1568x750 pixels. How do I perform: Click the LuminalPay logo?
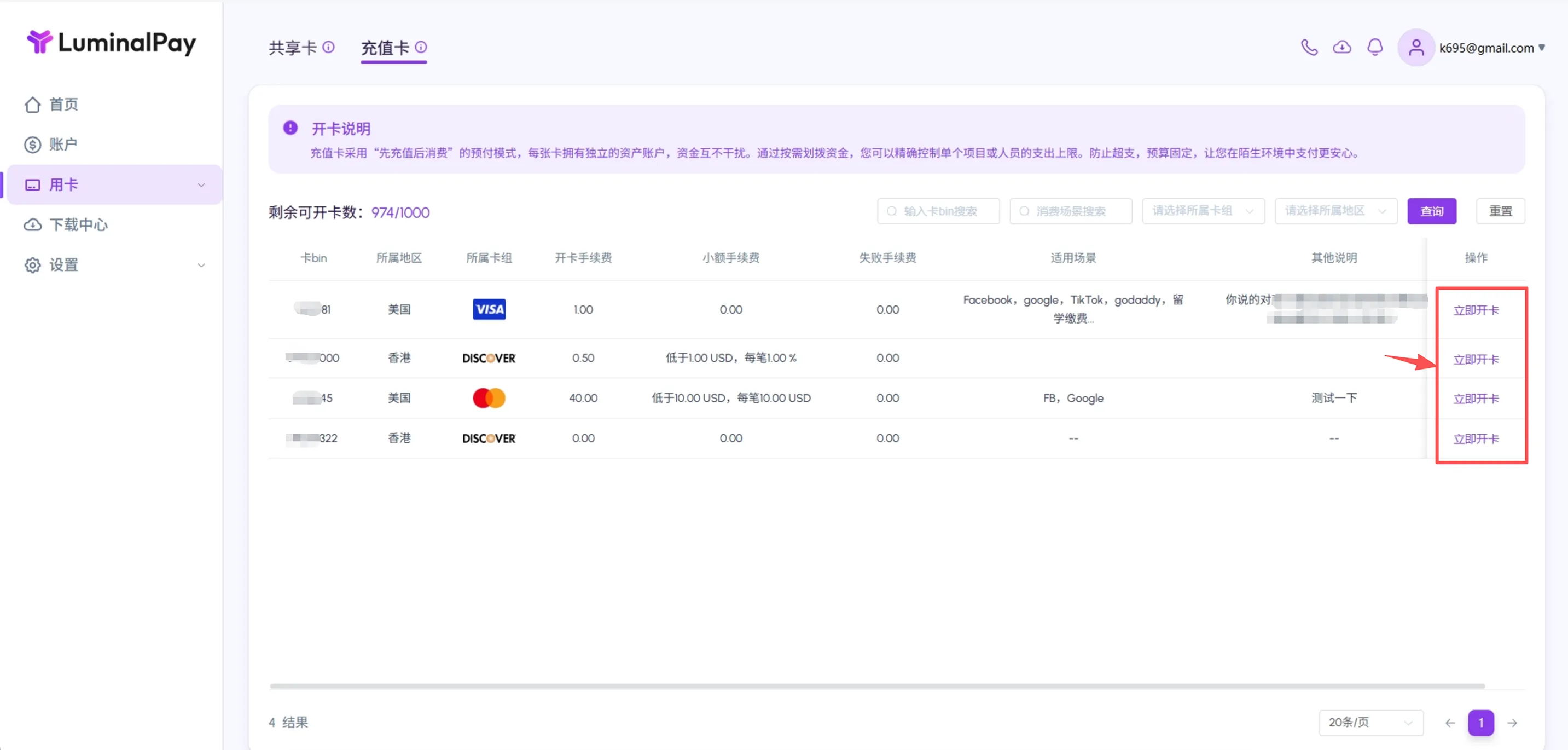112,42
